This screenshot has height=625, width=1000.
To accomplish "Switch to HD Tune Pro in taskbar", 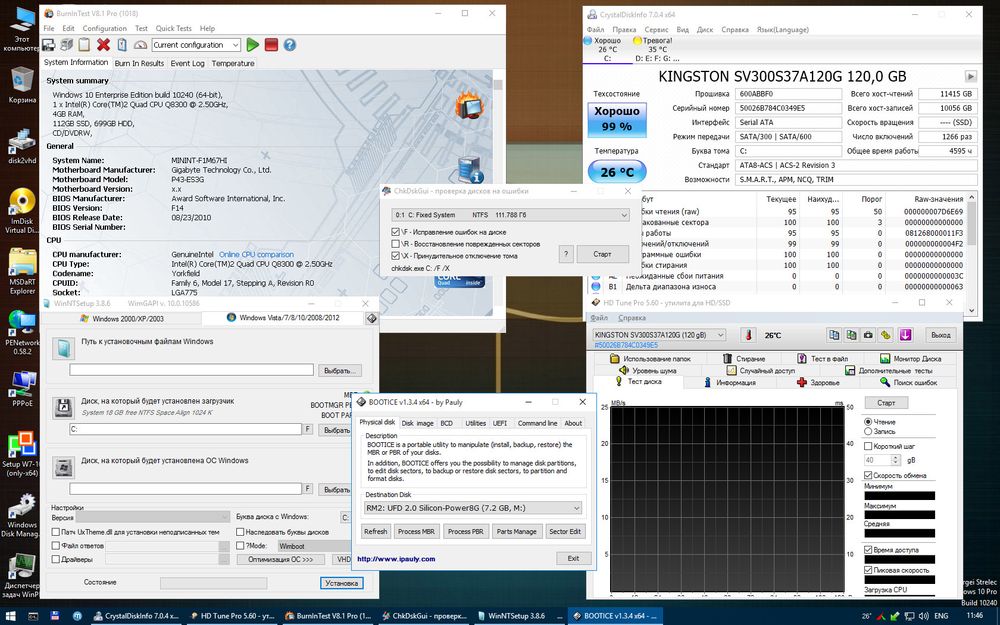I will coord(233,616).
